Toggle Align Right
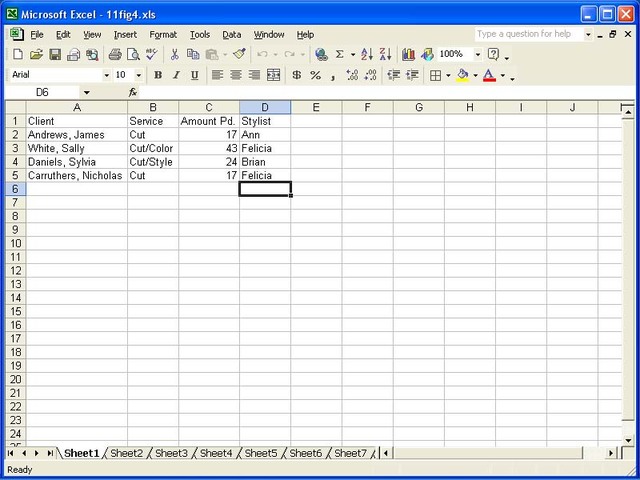The image size is (640, 480). point(254,75)
